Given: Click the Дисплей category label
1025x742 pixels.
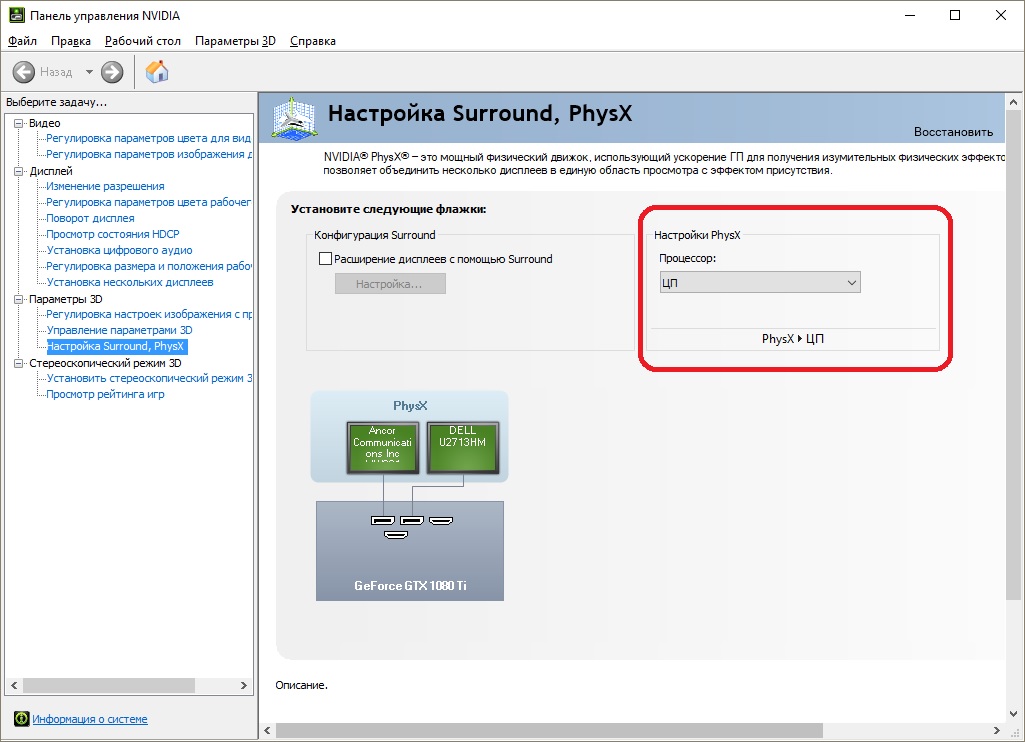Looking at the screenshot, I should (51, 171).
